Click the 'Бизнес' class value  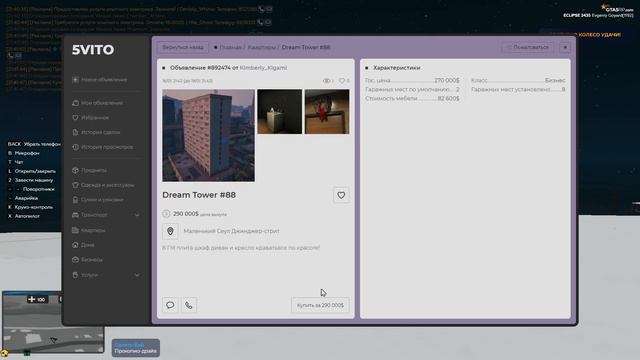555,80
